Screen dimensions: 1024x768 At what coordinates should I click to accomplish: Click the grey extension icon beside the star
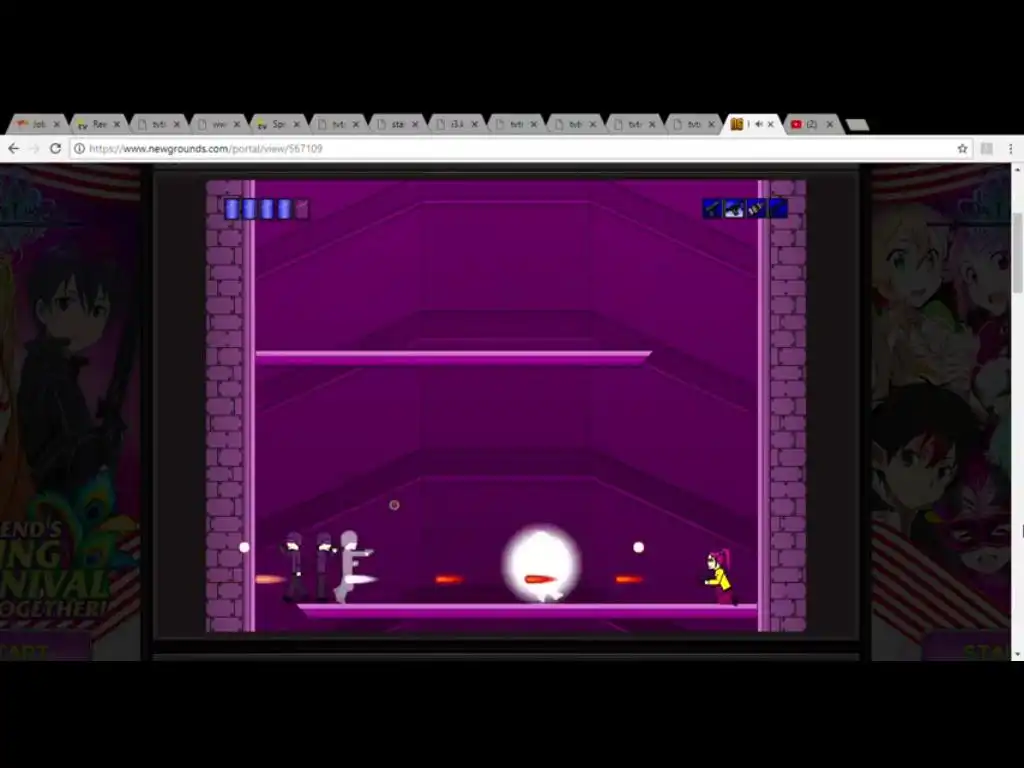[x=987, y=149]
